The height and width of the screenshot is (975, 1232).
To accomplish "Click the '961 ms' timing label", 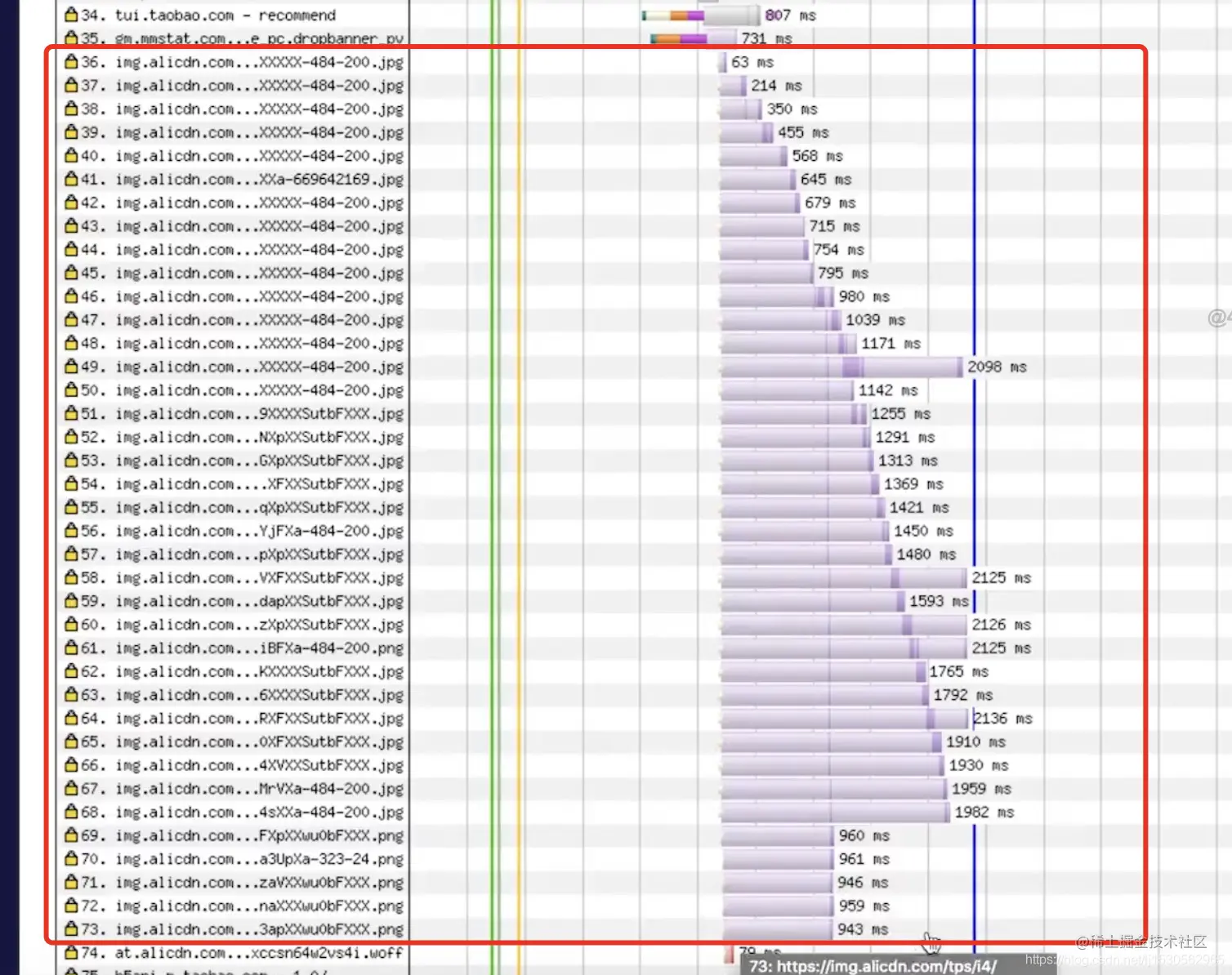I will click(x=864, y=859).
